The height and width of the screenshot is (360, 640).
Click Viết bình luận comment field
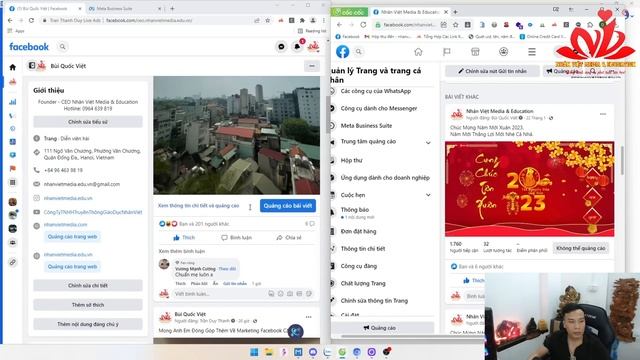243,293
